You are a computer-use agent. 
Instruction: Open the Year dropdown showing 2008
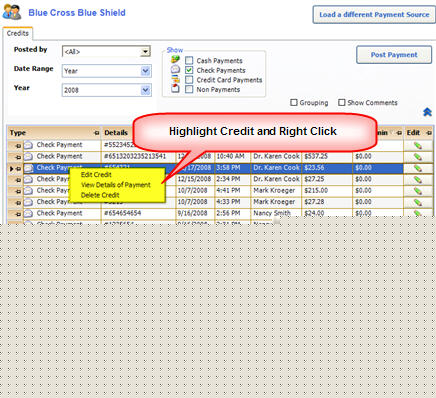click(x=145, y=90)
